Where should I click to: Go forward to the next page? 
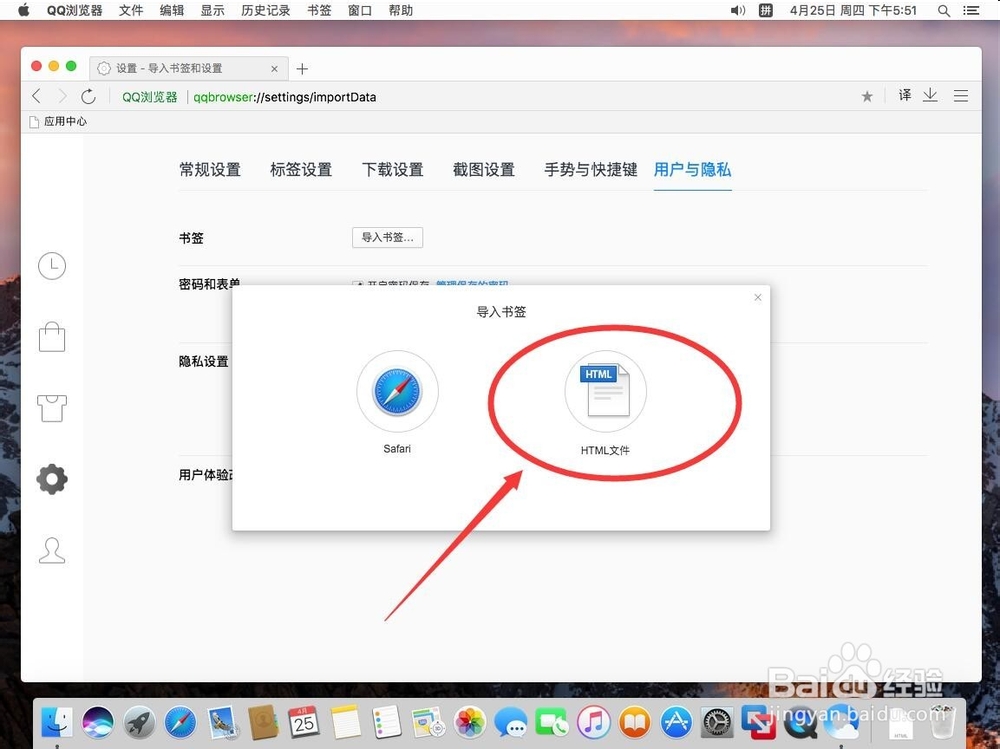pyautogui.click(x=62, y=96)
